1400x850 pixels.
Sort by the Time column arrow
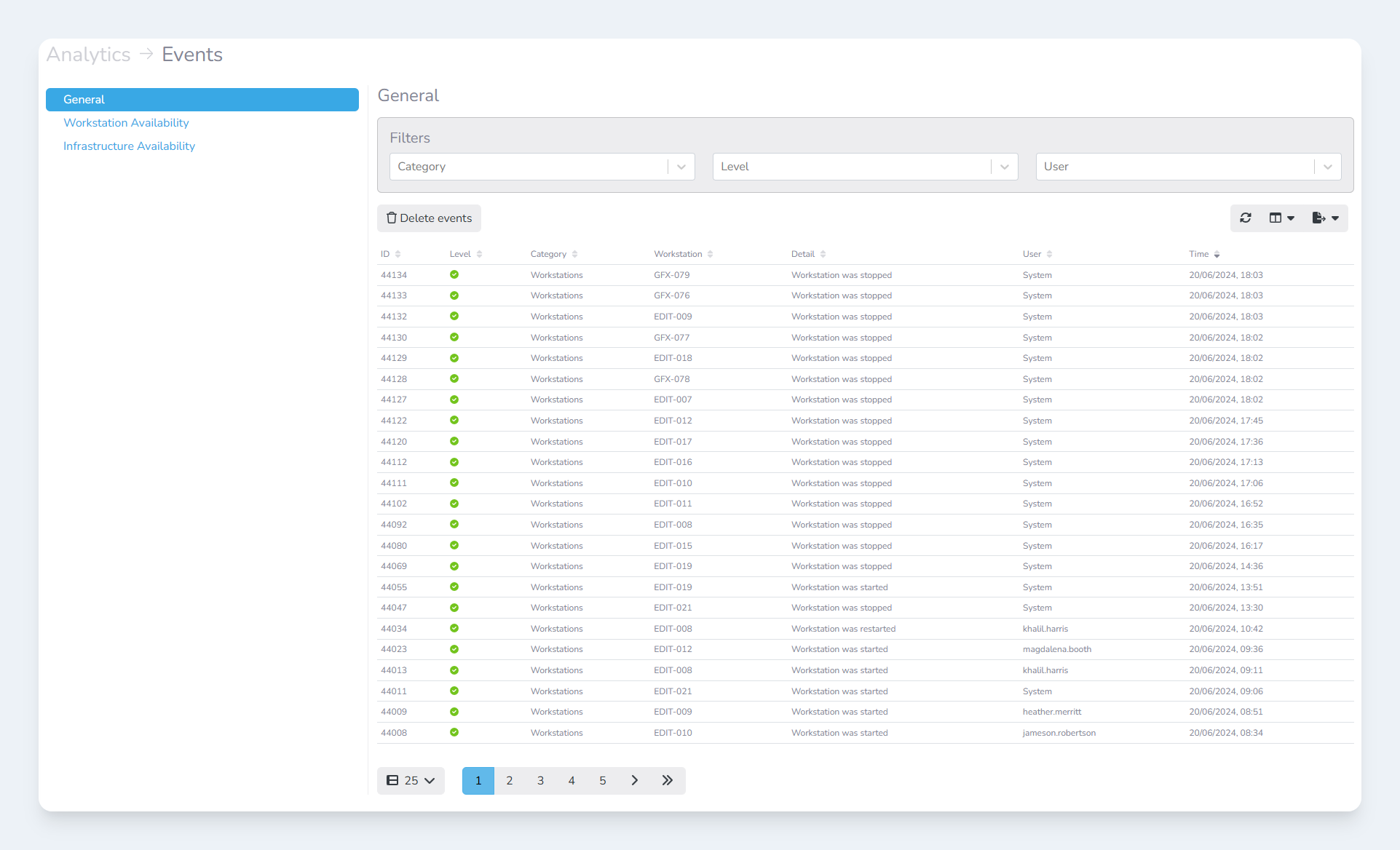click(1217, 255)
